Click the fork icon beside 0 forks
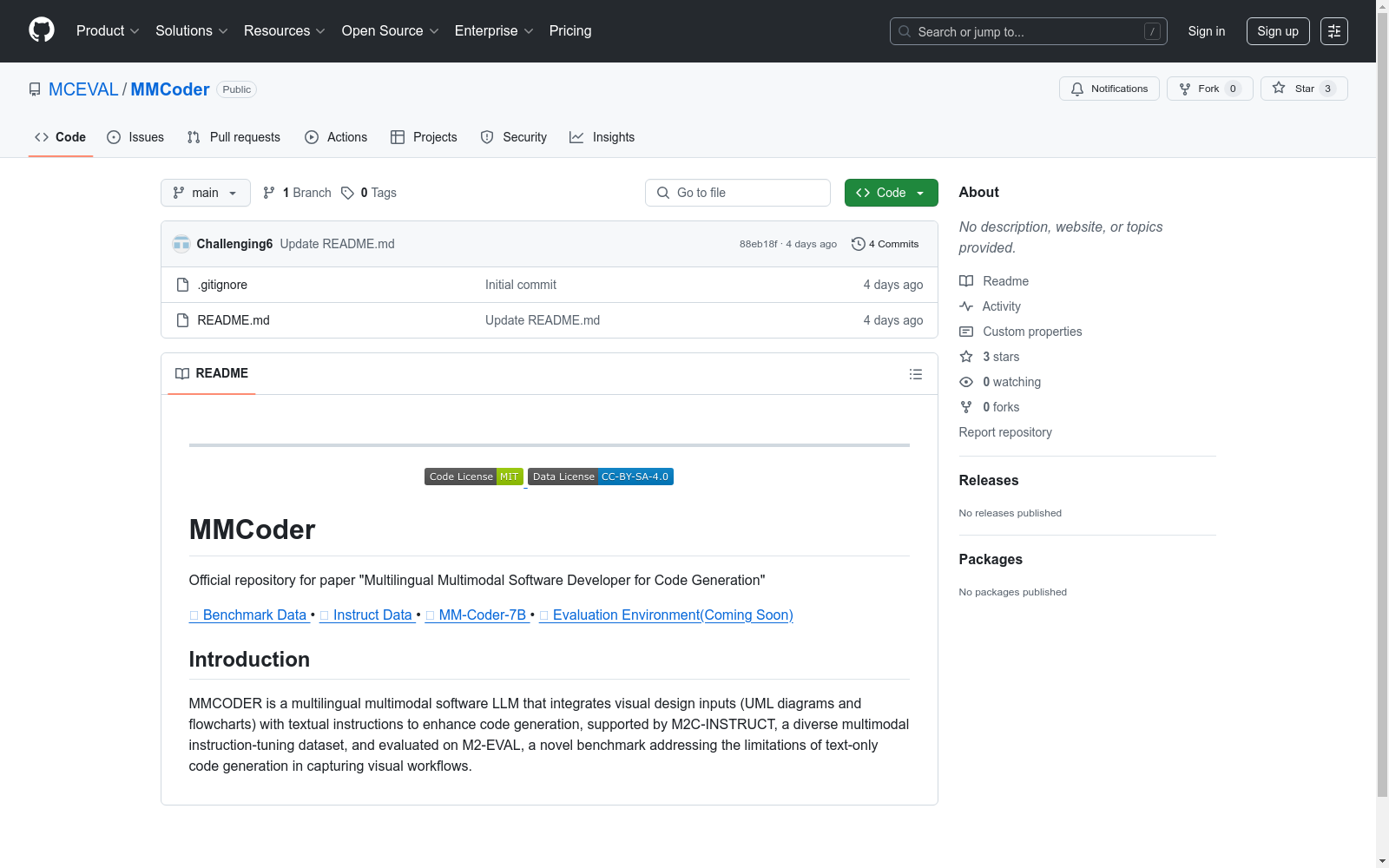 pos(966,407)
